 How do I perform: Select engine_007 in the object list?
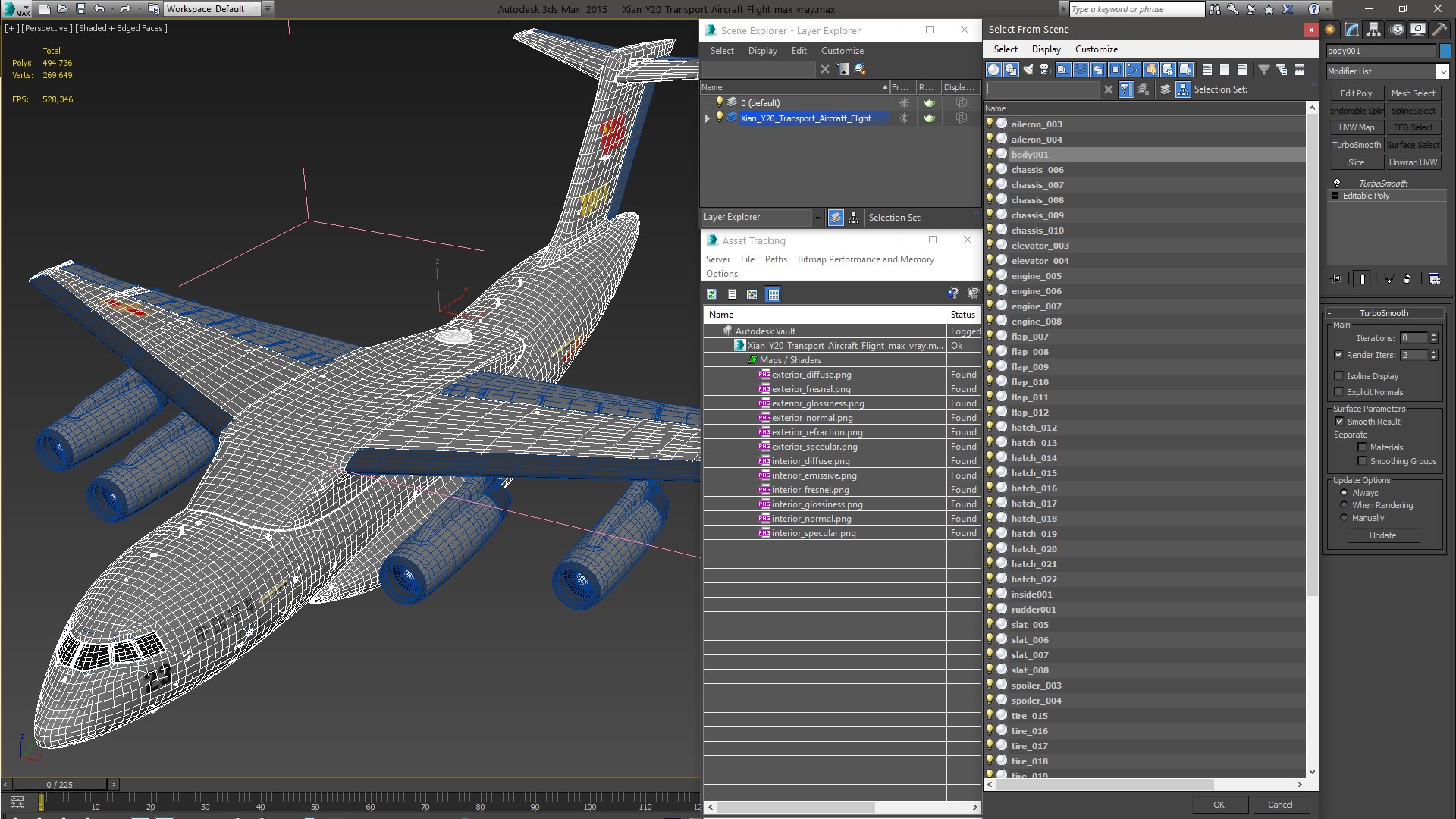[1036, 306]
